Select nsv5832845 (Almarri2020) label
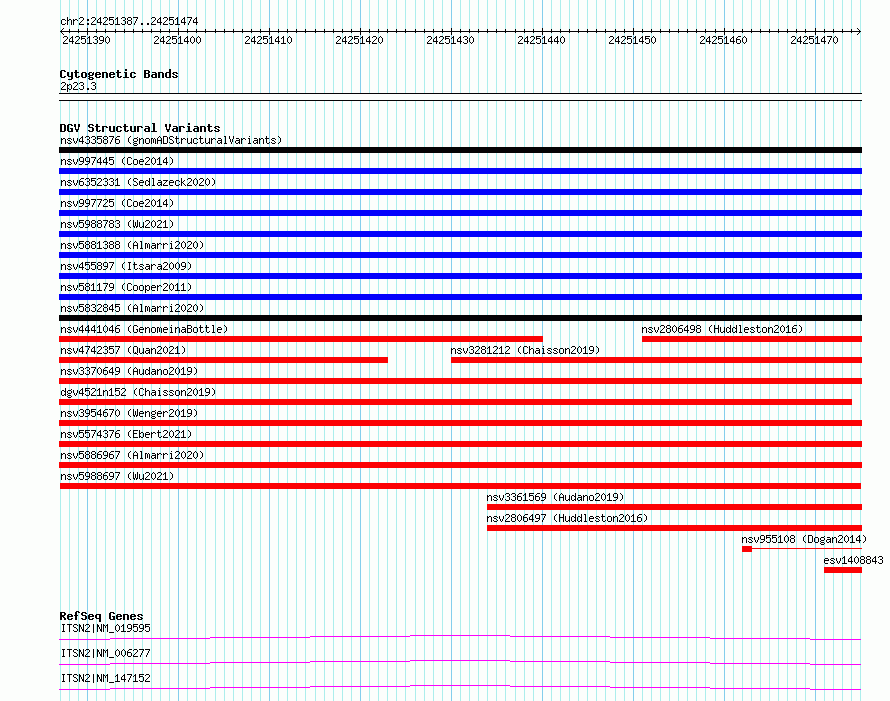 (132, 308)
